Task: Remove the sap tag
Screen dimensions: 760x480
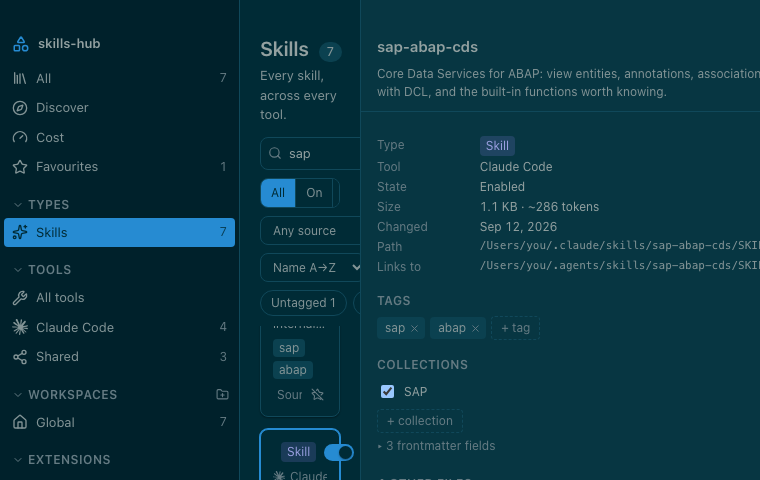Action: [414, 328]
